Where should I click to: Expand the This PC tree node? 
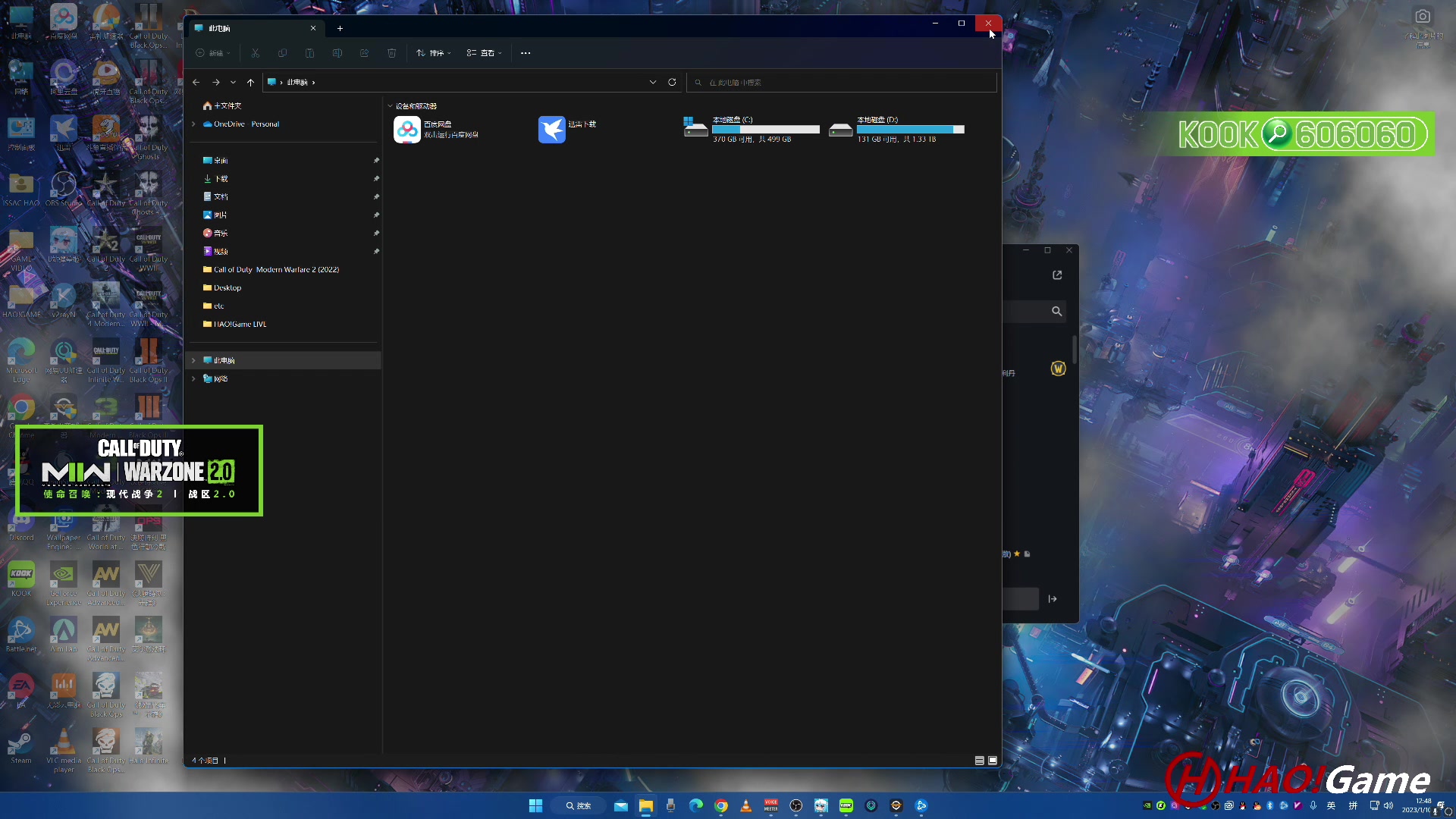(193, 361)
